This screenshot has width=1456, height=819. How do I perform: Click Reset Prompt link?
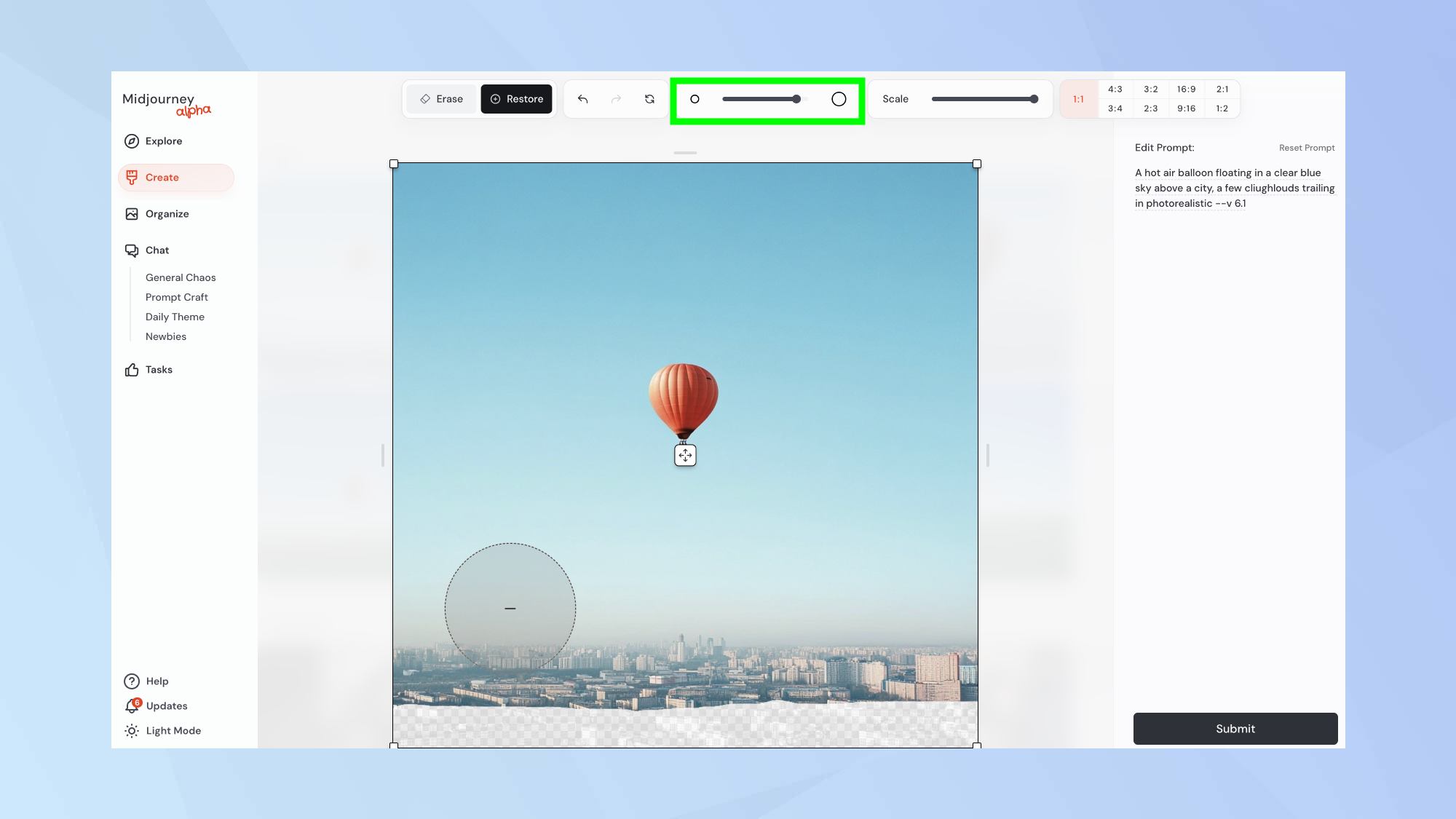tap(1307, 148)
